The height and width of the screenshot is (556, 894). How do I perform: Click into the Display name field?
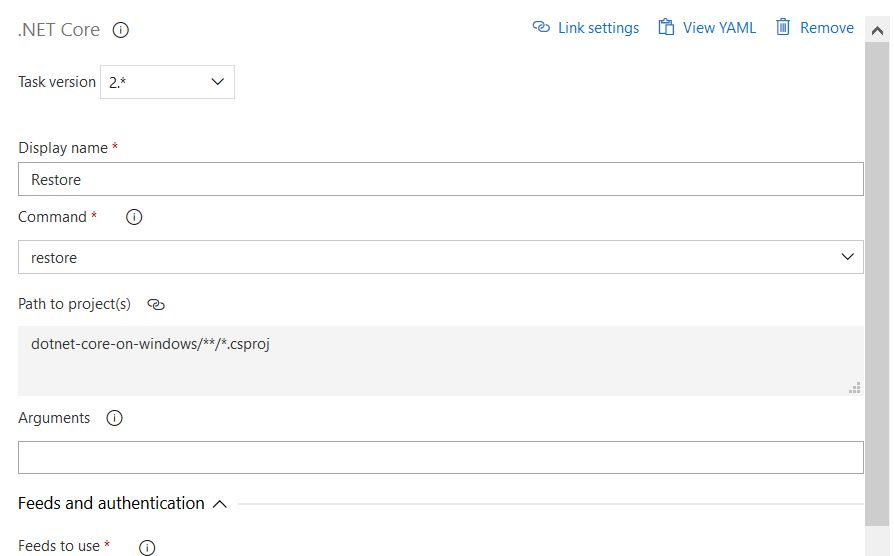coord(440,180)
